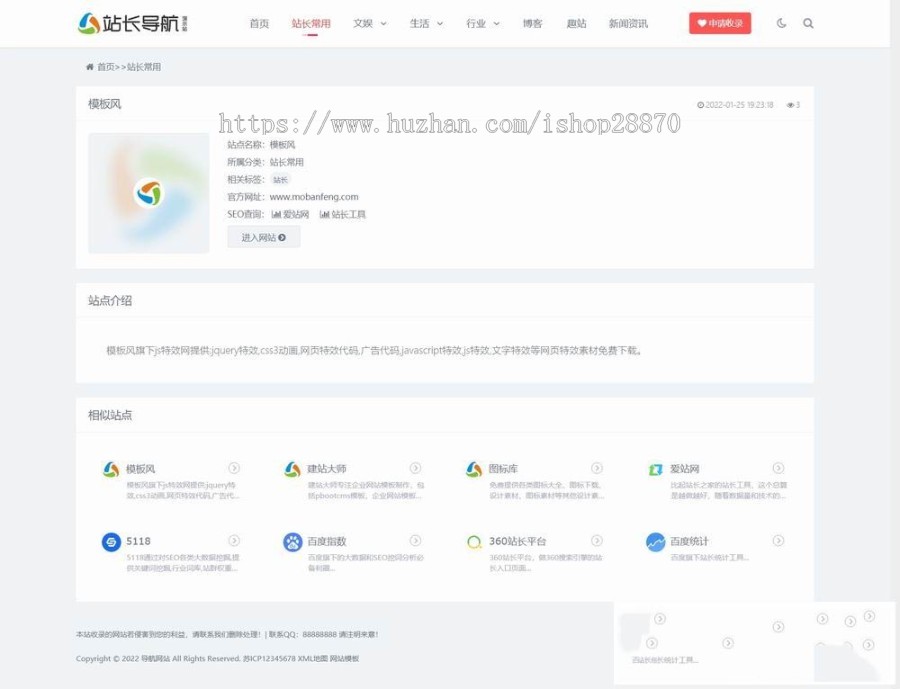Open the 模板风 similar site title

click(141, 469)
